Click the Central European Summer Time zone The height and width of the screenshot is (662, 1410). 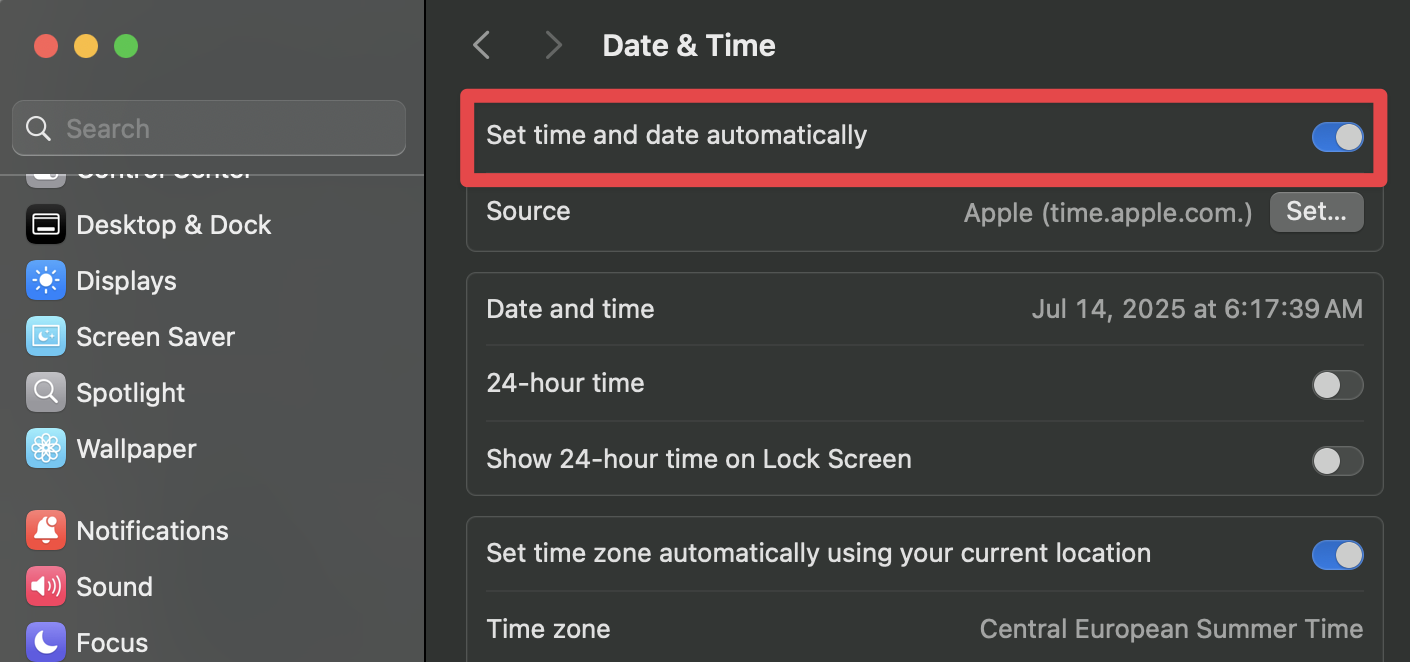(1170, 629)
